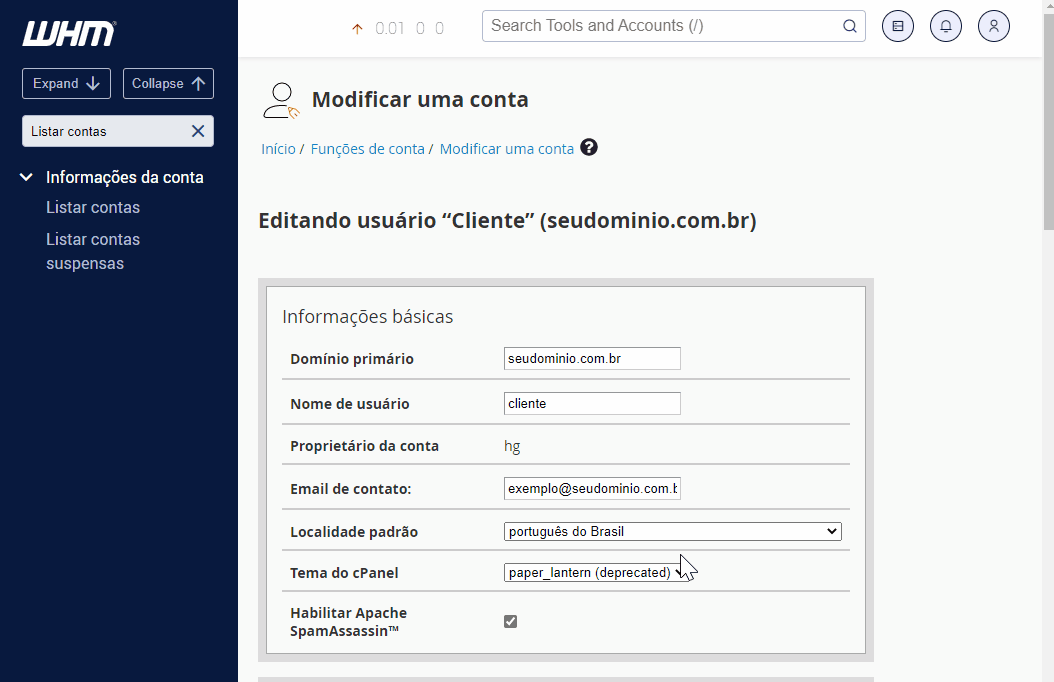Focus Search Tools and Accounts field

coord(674,26)
